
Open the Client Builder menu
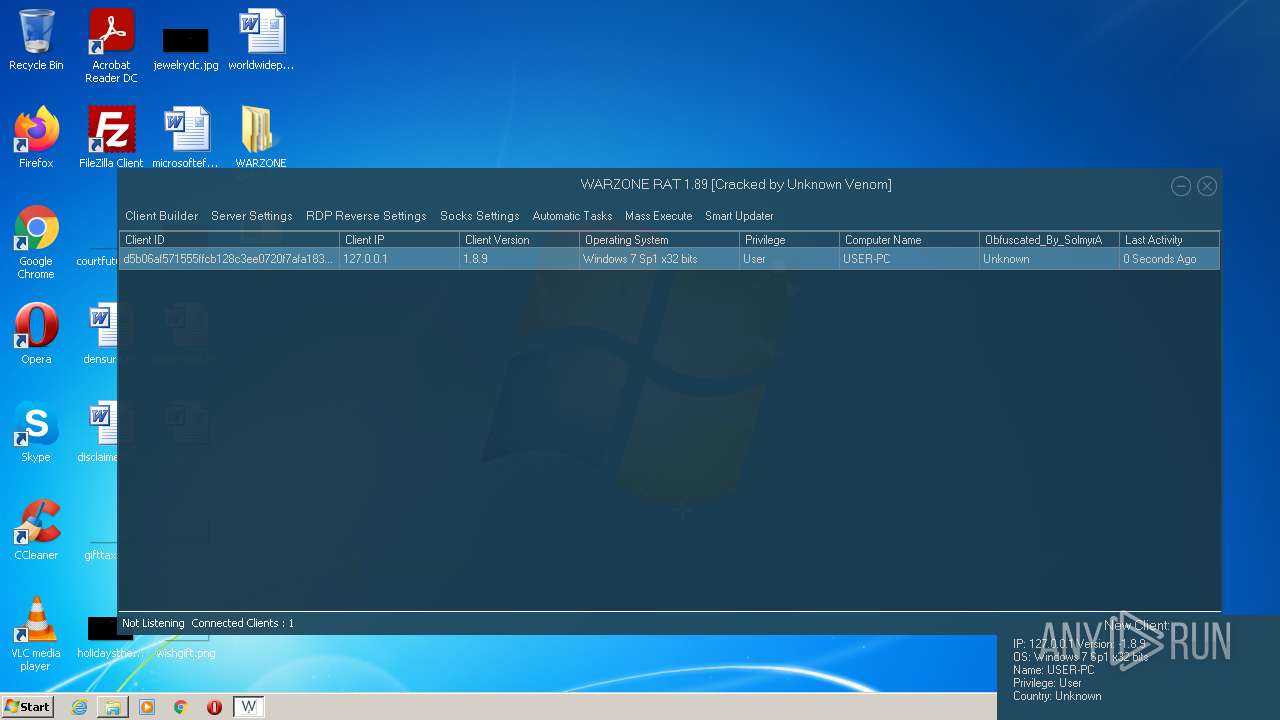pos(161,216)
